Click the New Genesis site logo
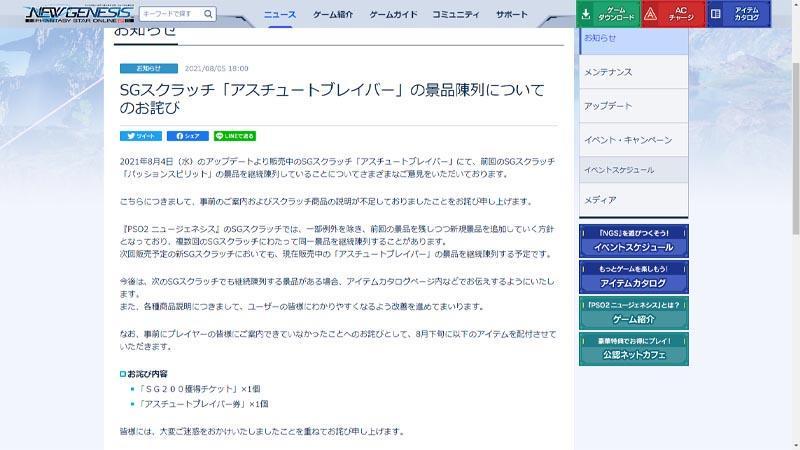Viewport: 800px width, 450px height. click(x=79, y=14)
